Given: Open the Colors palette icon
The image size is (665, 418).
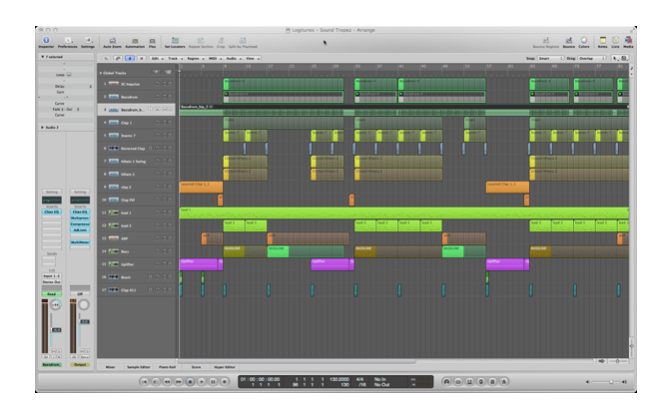Looking at the screenshot, I should pyautogui.click(x=584, y=41).
